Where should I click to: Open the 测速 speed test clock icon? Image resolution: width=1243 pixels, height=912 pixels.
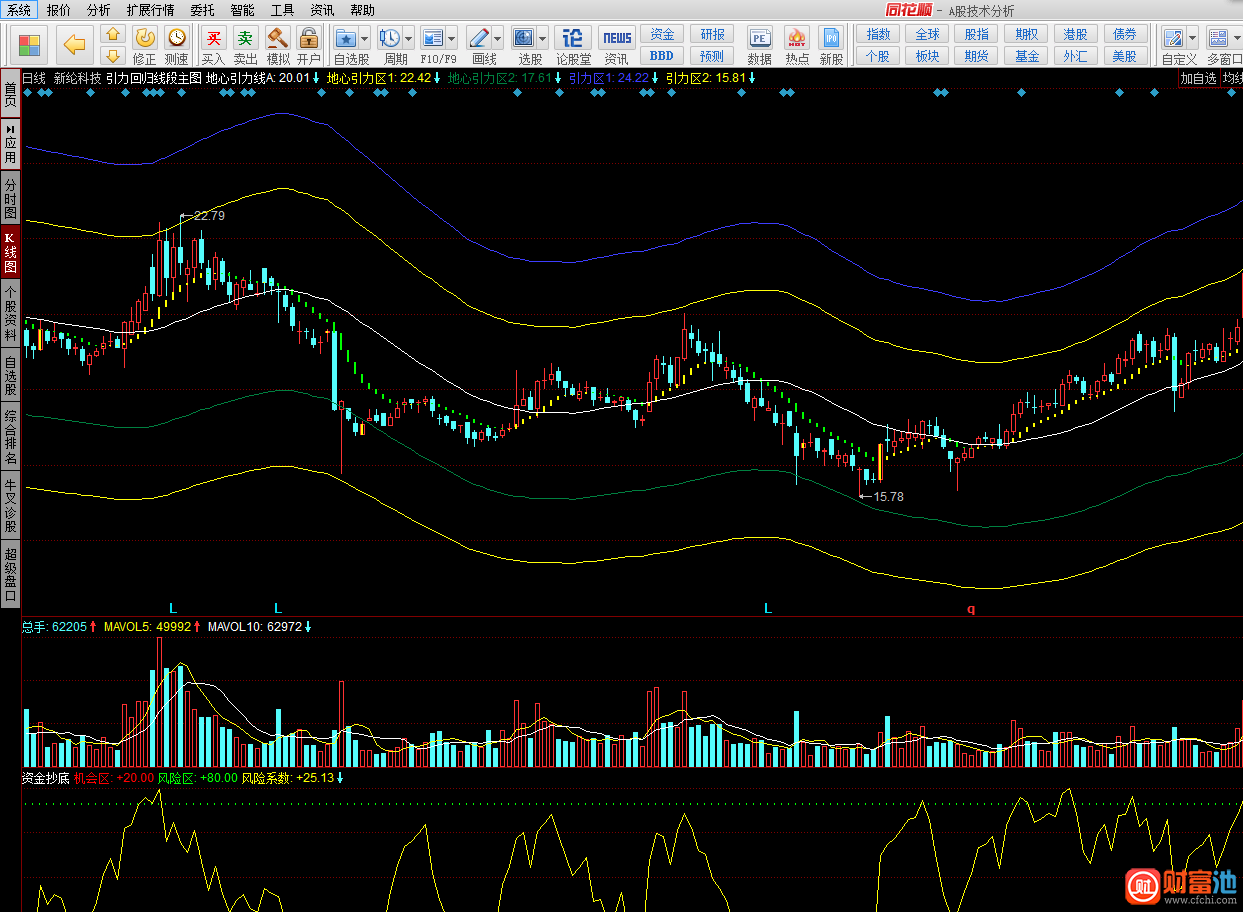[177, 38]
